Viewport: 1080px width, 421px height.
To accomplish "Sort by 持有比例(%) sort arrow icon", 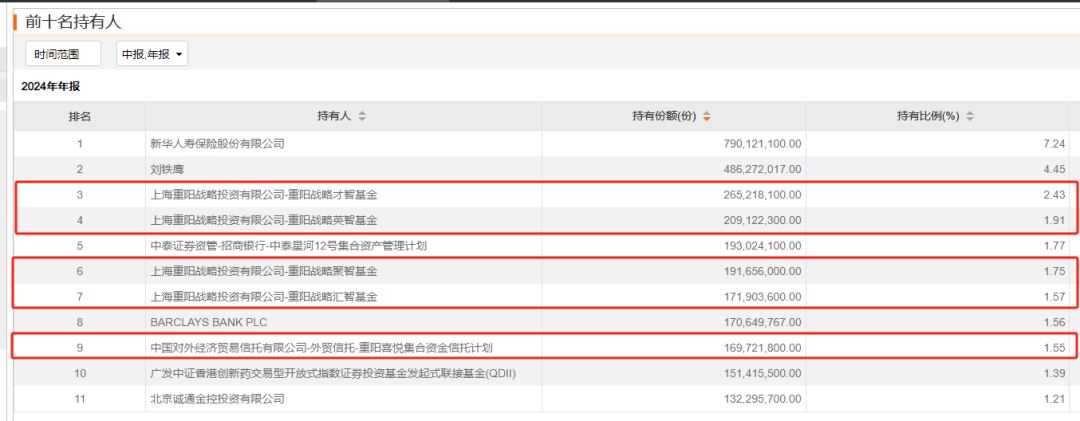I will pyautogui.click(x=970, y=116).
